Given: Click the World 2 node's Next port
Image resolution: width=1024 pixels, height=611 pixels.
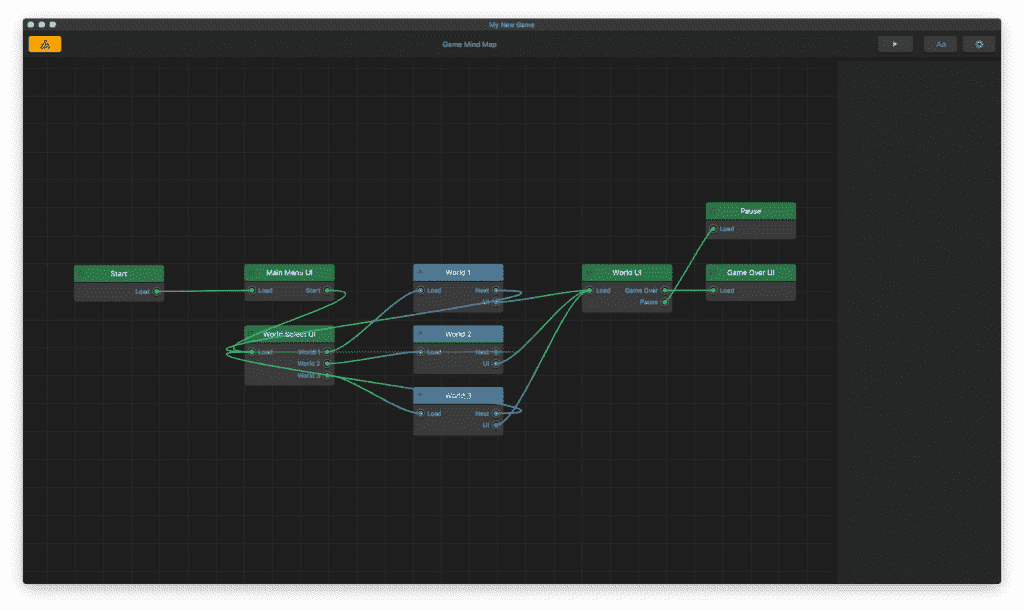Looking at the screenshot, I should (496, 352).
